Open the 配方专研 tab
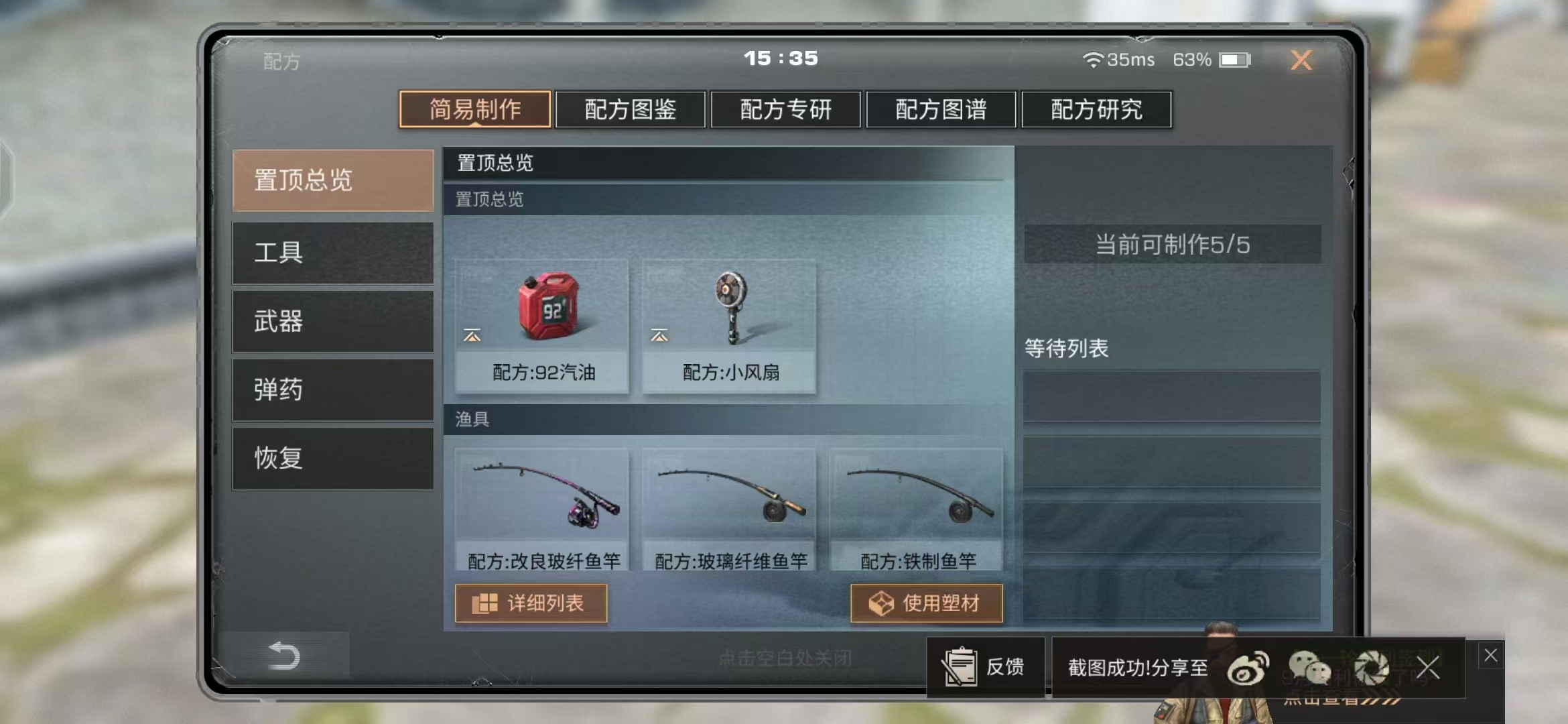 coord(785,109)
